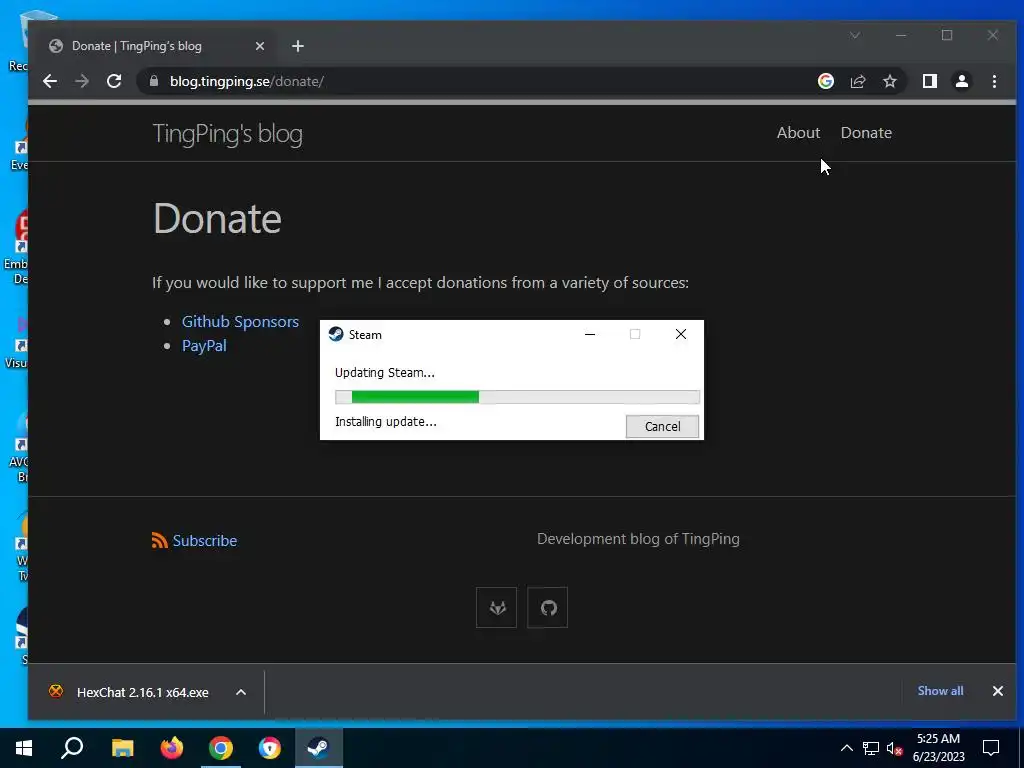Switch to Steam in taskbar
This screenshot has height=768, width=1024.
319,748
